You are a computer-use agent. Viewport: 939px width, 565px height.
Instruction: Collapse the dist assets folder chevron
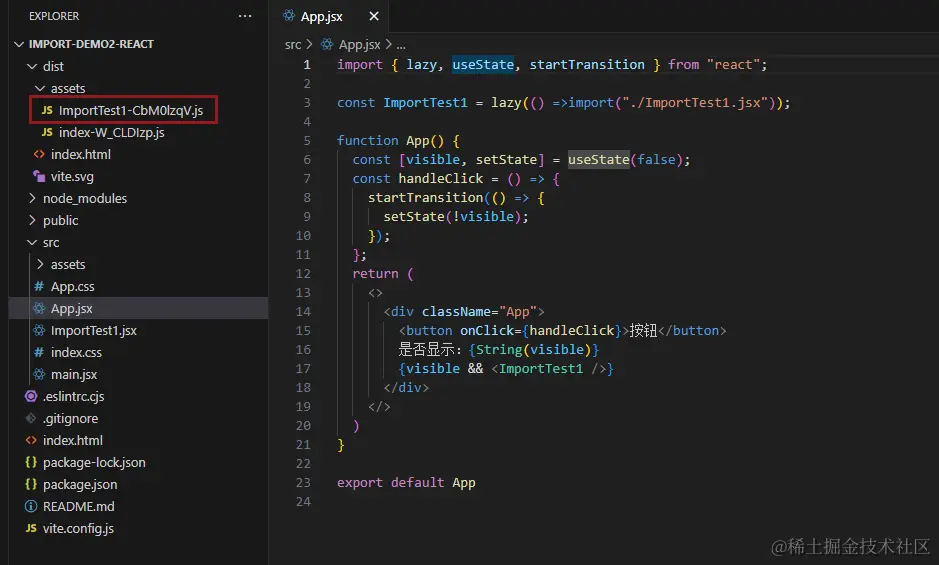(x=40, y=89)
